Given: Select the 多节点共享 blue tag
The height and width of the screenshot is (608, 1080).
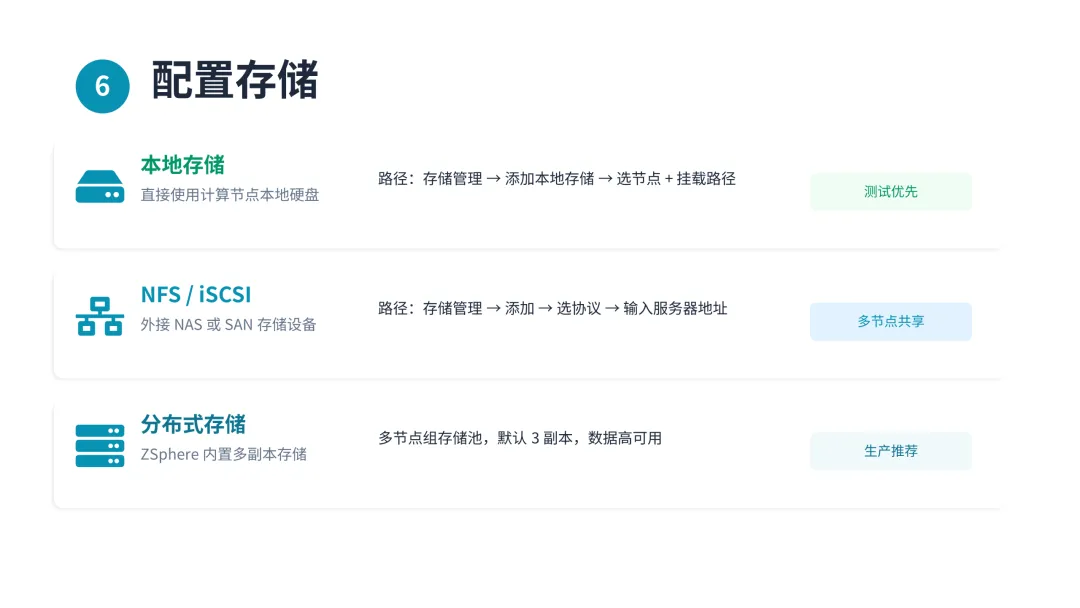Looking at the screenshot, I should click(x=891, y=322).
